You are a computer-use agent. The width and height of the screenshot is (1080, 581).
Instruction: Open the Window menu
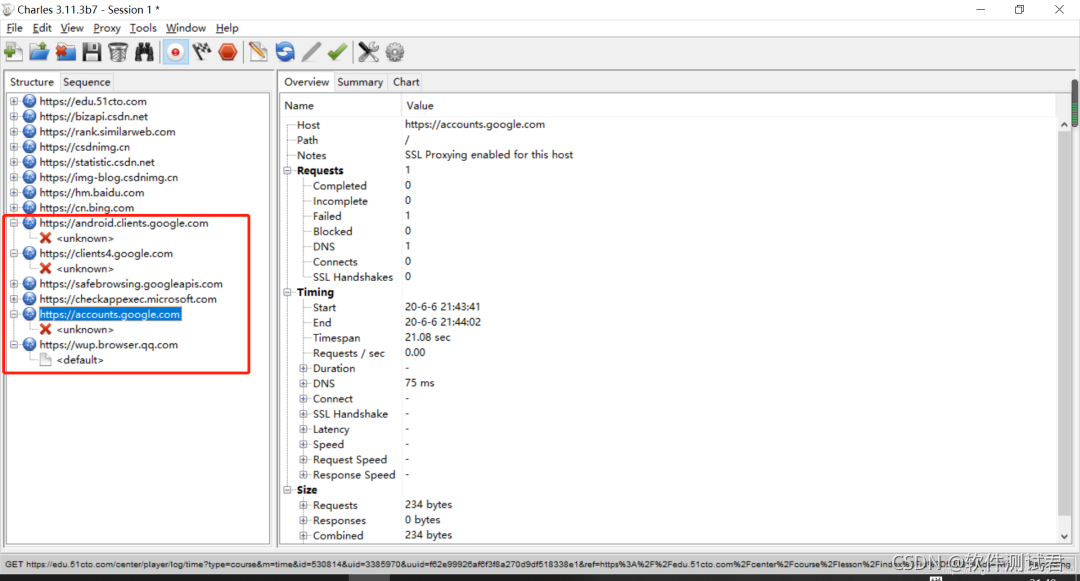coord(186,28)
